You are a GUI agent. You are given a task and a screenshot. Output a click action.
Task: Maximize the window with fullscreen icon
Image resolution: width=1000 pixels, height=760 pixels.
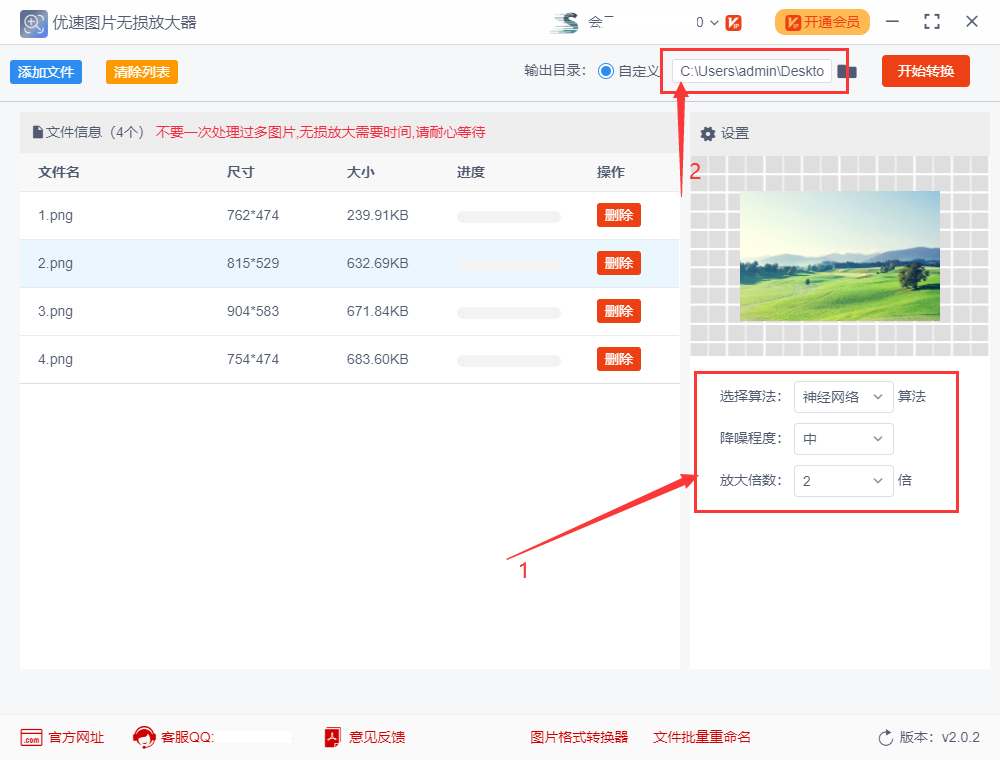tap(932, 22)
